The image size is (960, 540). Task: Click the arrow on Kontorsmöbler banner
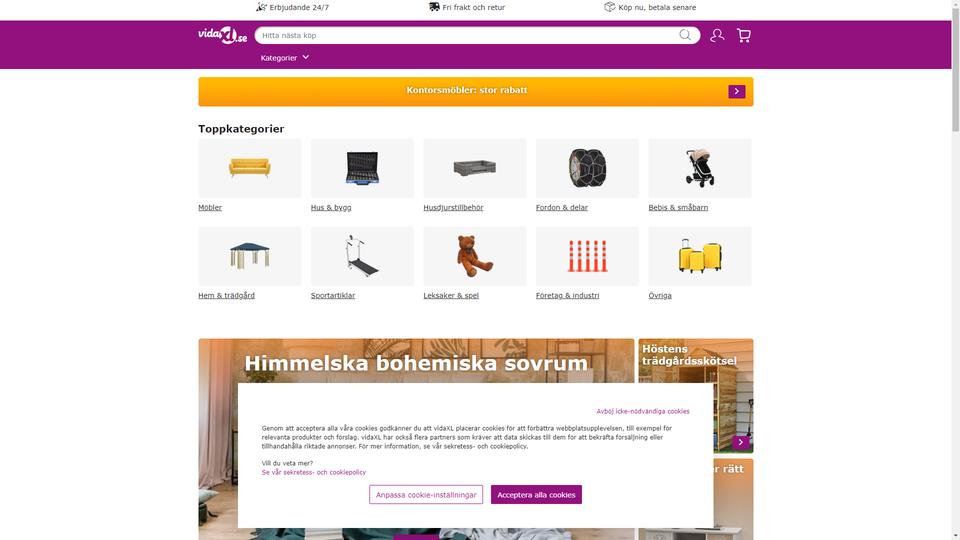[x=737, y=91]
